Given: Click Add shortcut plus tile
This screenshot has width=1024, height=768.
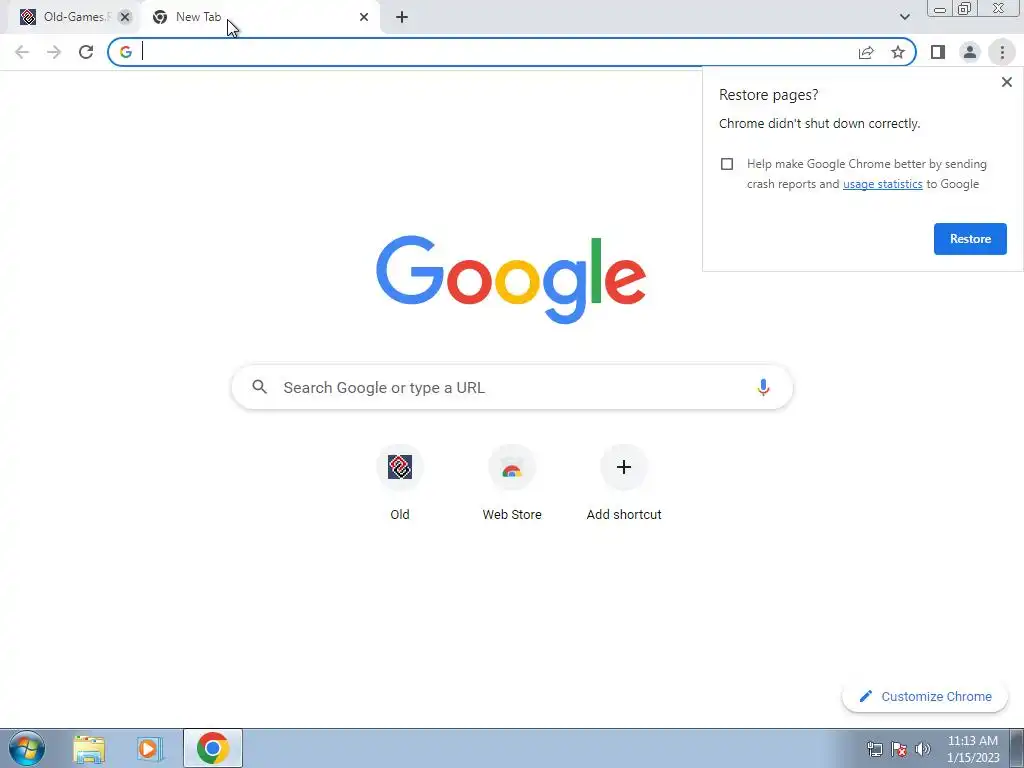Looking at the screenshot, I should (x=624, y=483).
